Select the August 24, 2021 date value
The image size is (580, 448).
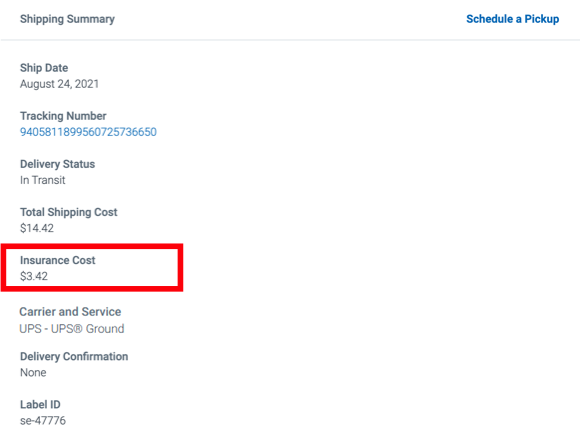point(59,84)
